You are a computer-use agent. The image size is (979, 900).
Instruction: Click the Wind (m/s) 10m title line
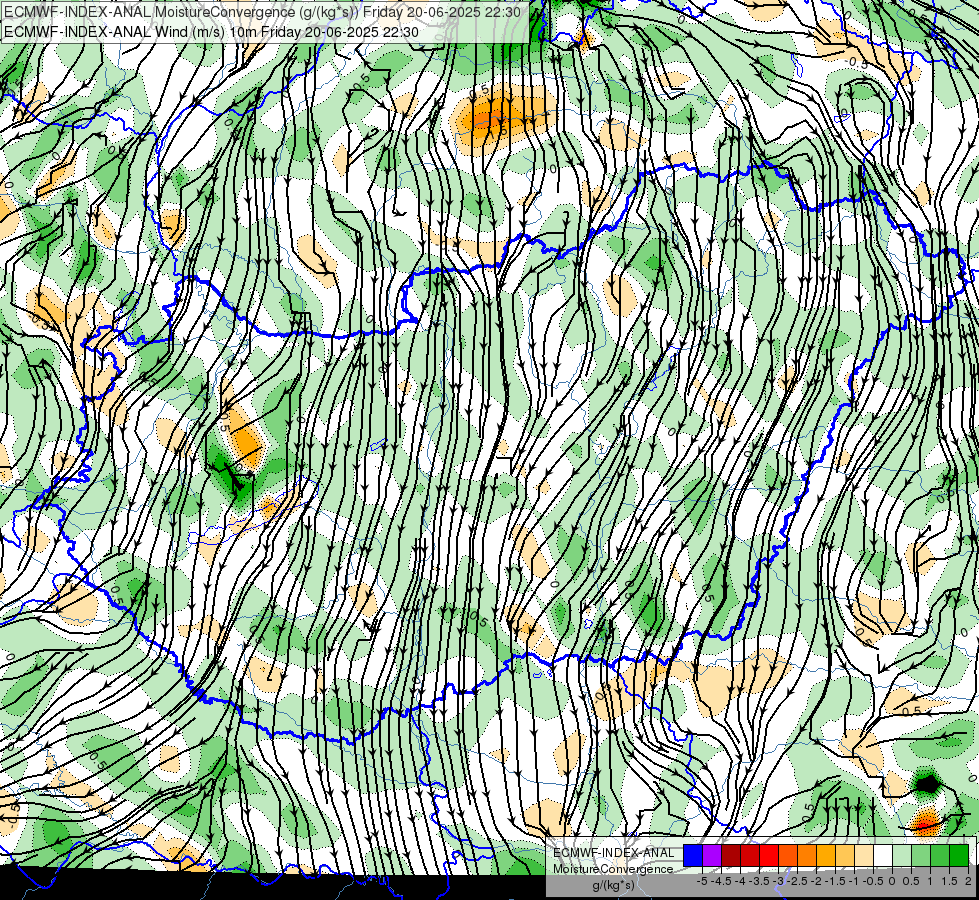(211, 32)
